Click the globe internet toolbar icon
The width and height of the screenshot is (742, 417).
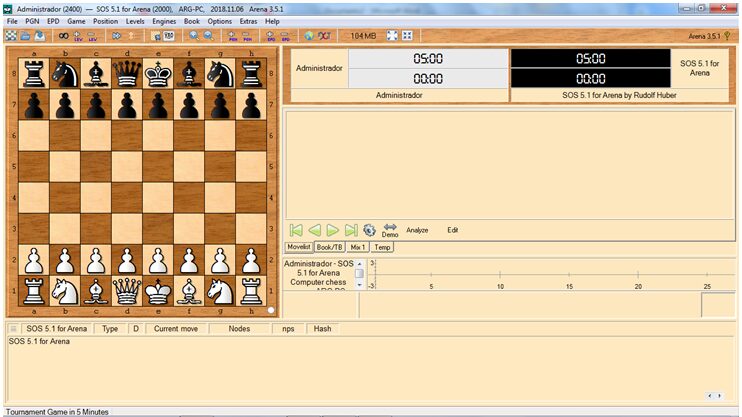[x=309, y=36]
